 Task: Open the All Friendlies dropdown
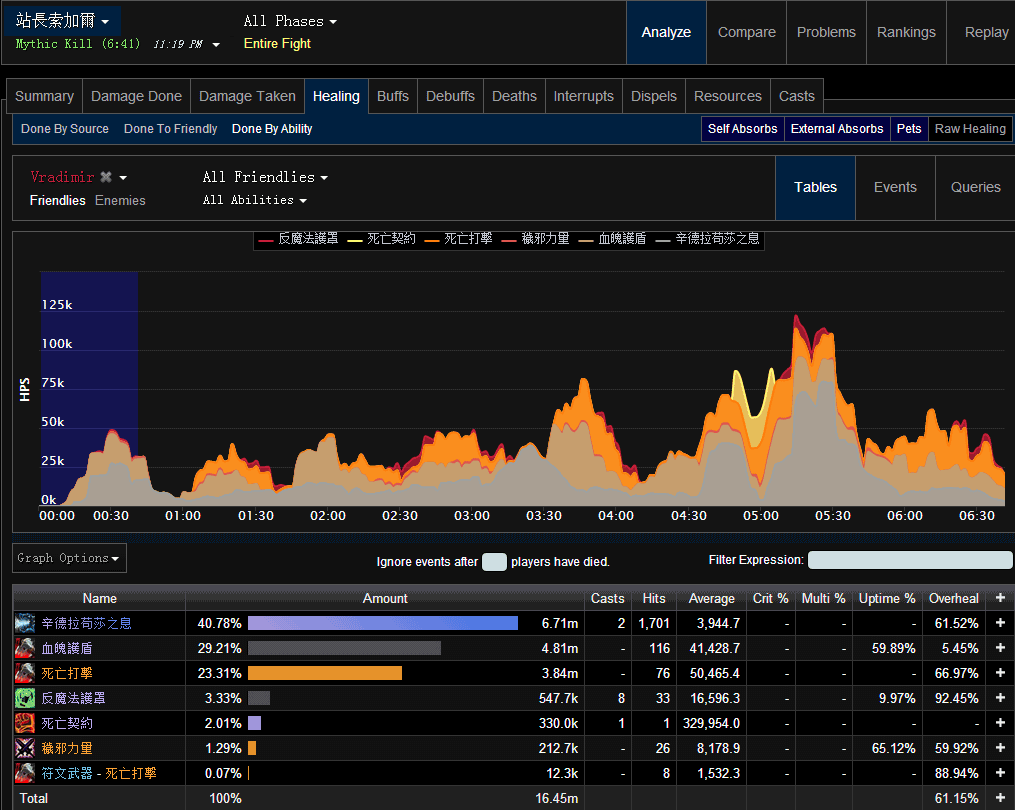265,177
